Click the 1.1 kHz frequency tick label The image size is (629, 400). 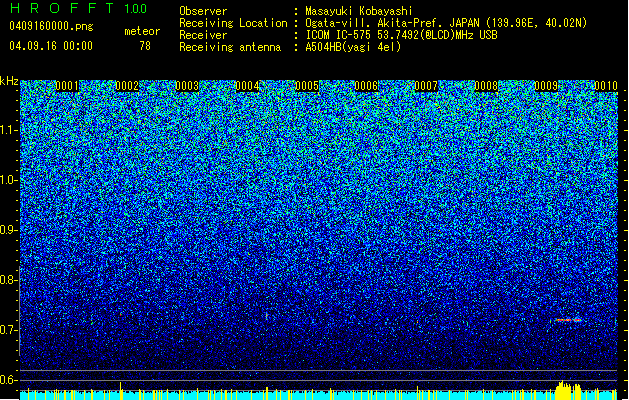(9, 130)
